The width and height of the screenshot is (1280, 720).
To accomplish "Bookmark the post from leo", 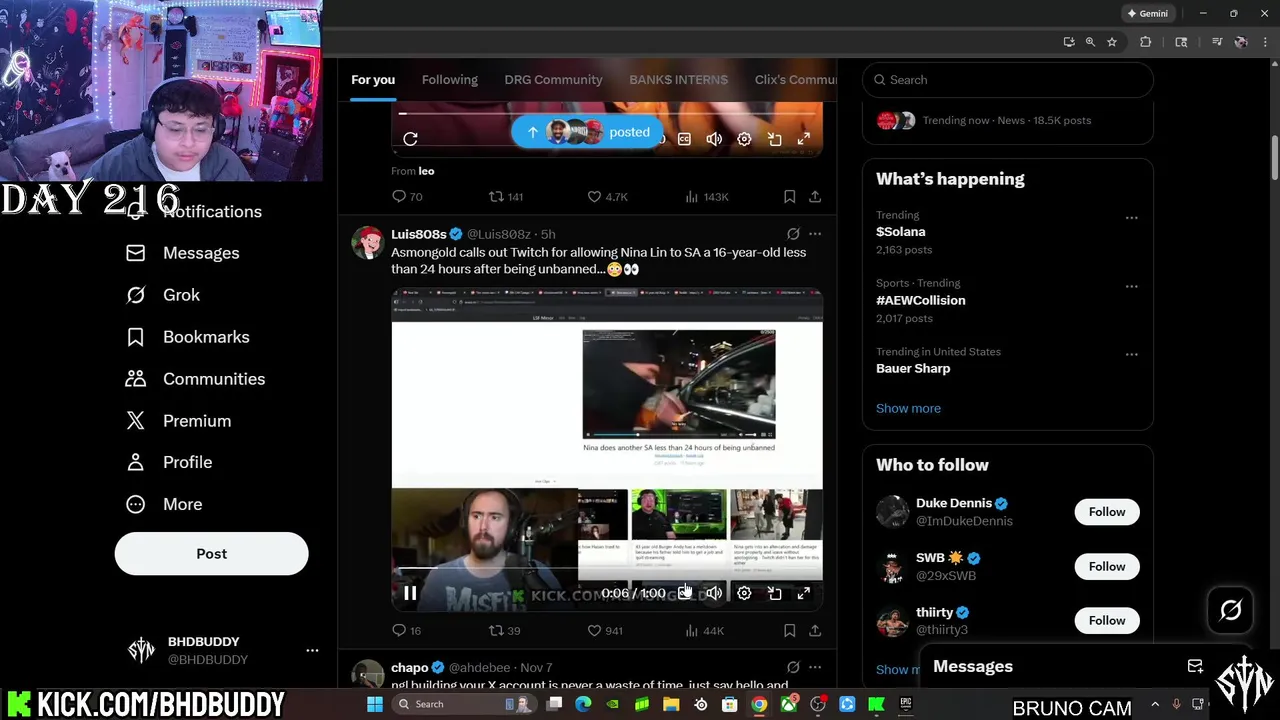I will [789, 197].
